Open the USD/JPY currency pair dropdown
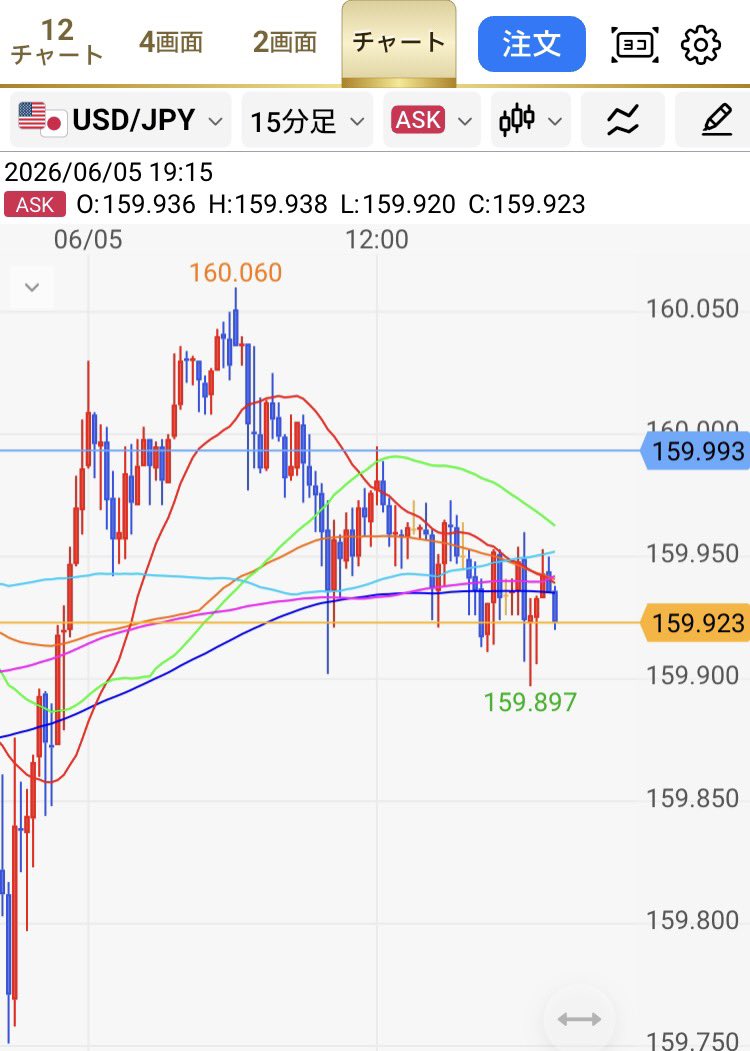 (121, 121)
